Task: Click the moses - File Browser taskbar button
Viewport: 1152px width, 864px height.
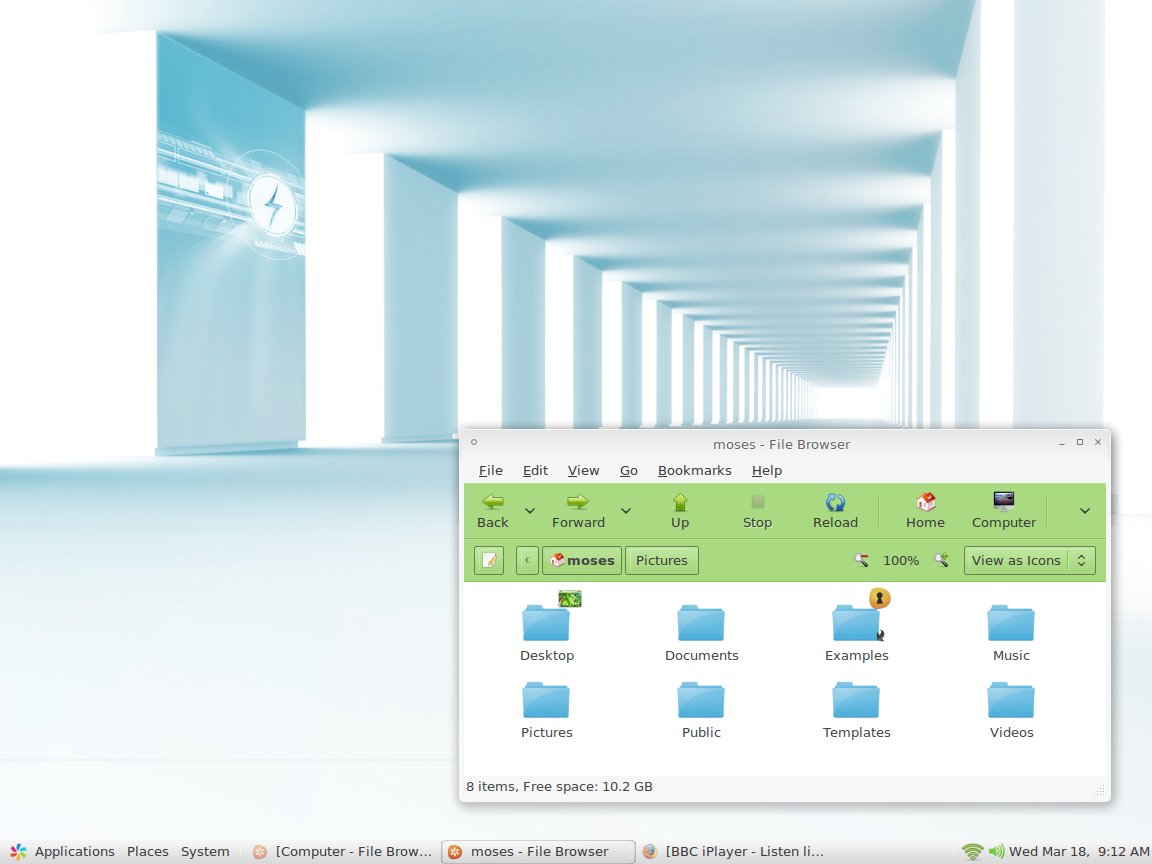Action: point(538,852)
